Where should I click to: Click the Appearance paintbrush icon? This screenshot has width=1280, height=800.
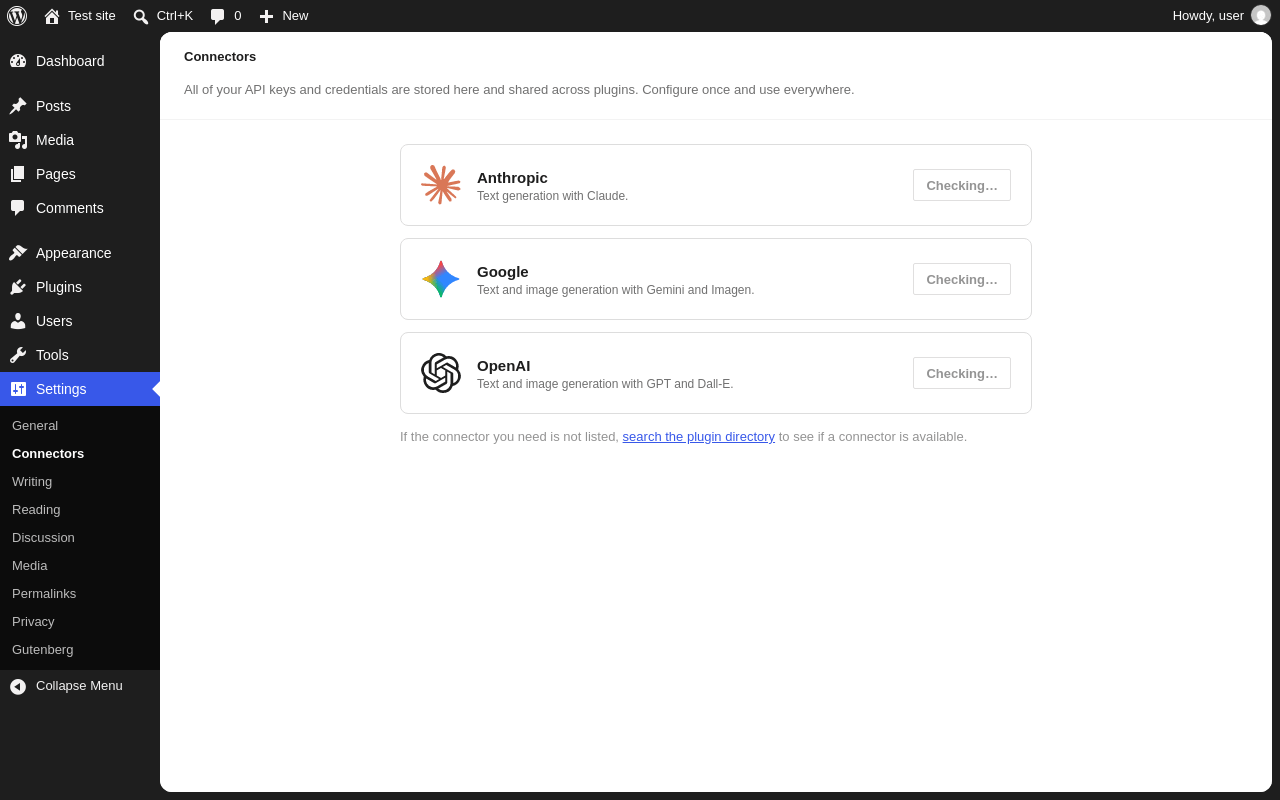(x=18, y=253)
